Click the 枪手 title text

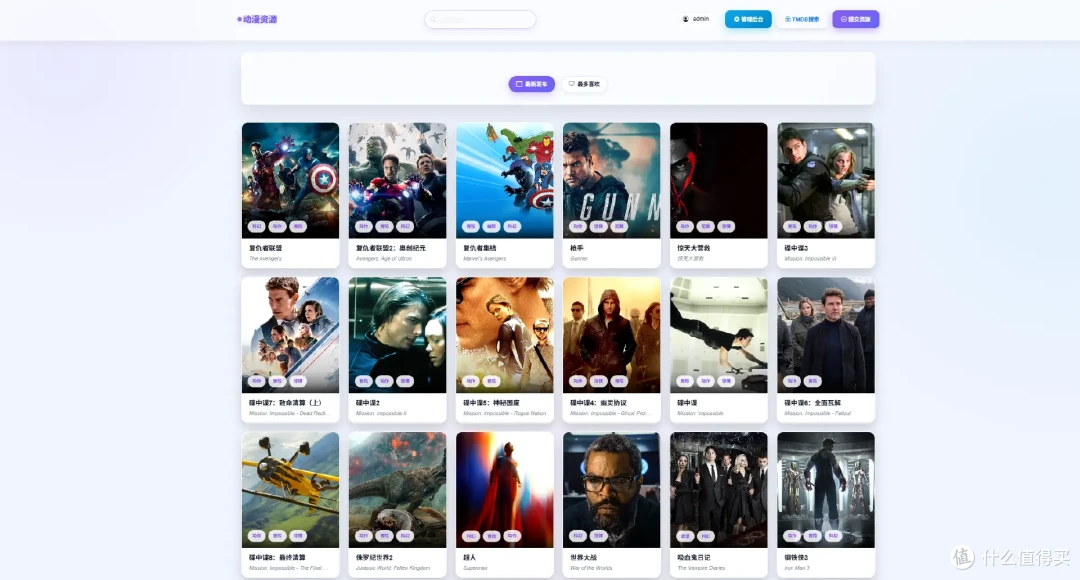(577, 248)
